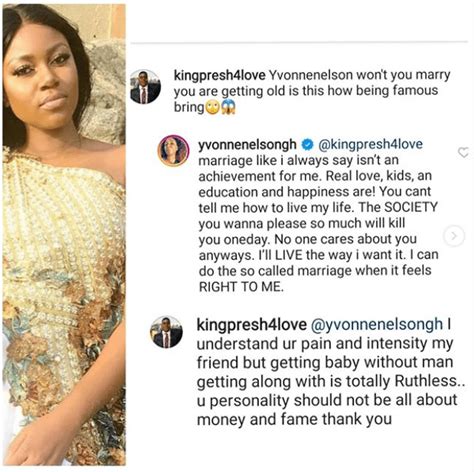474x472 pixels.
Task: Click the screaming face emoji in first comment
Action: click(x=228, y=107)
